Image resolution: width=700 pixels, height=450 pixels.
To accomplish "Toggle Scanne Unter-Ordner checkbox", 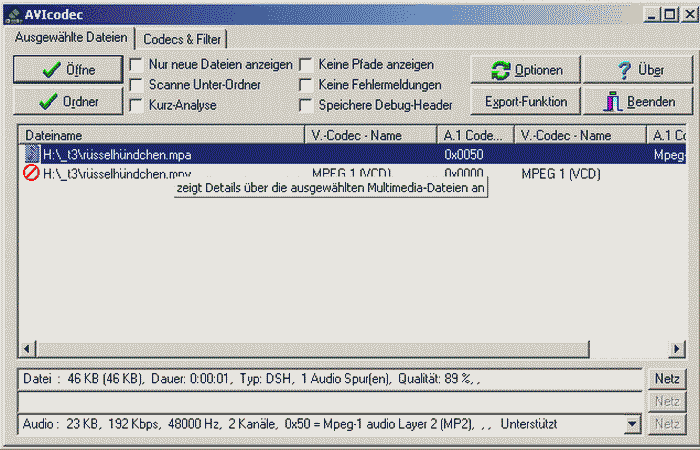I will point(135,85).
